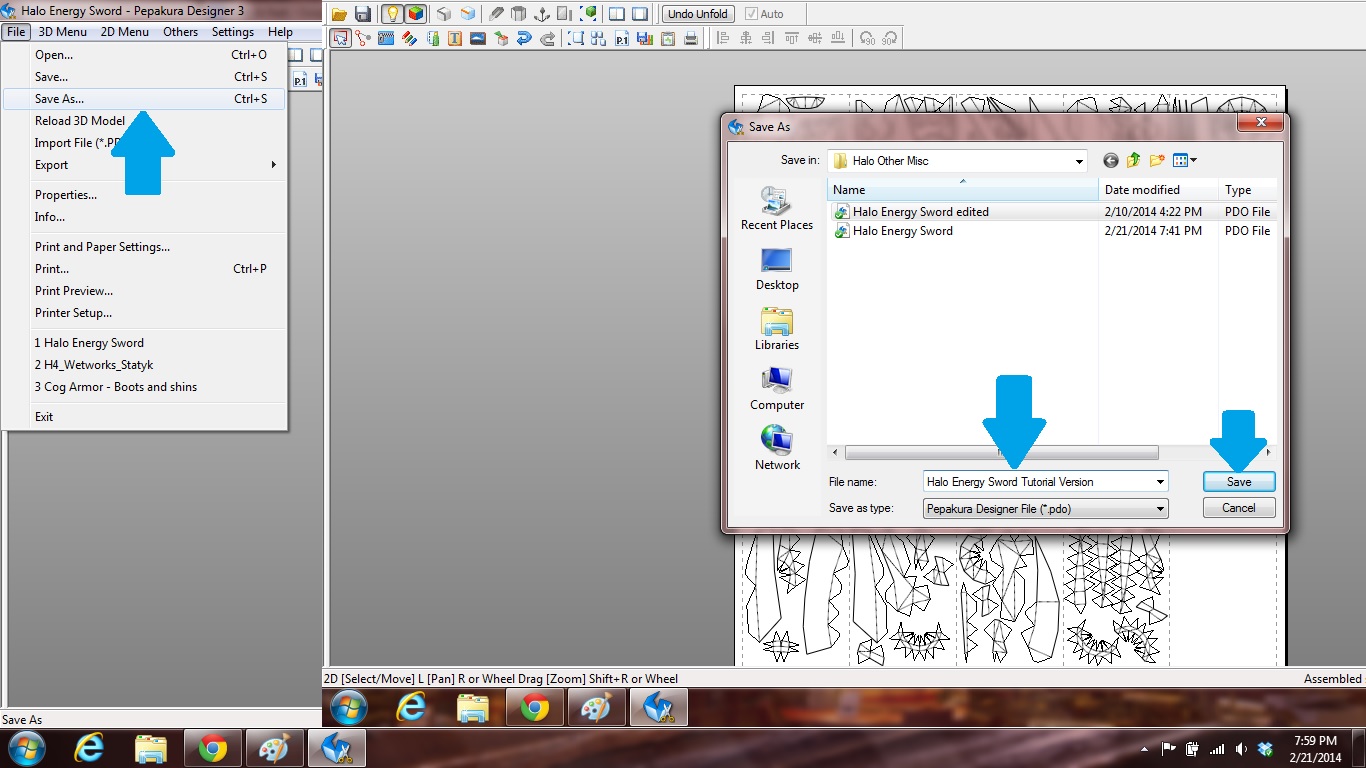Click the rotate 90 counterclockwise icon
The height and width of the screenshot is (768, 1366).
tap(867, 39)
